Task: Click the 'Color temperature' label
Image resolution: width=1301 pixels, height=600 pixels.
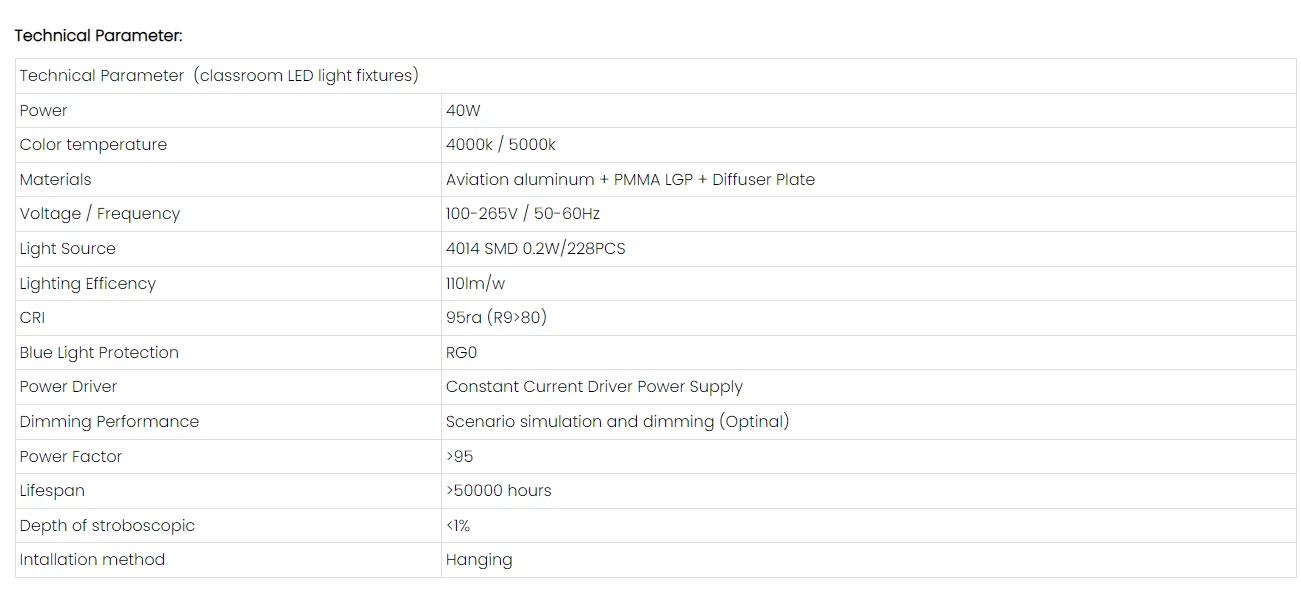Action: (93, 145)
